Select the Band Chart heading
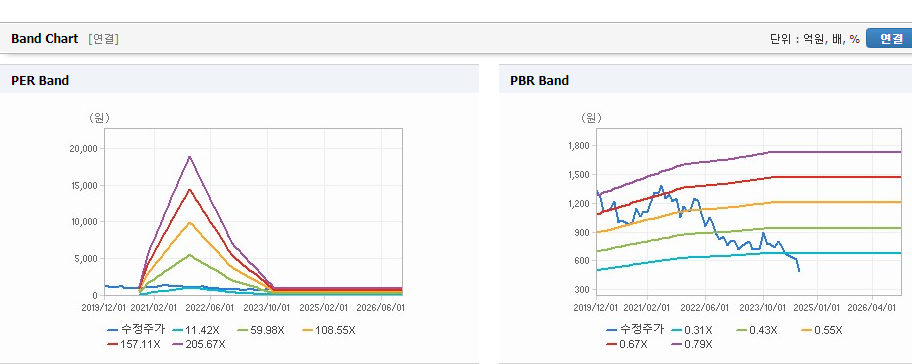The height and width of the screenshot is (364, 912). coord(44,39)
